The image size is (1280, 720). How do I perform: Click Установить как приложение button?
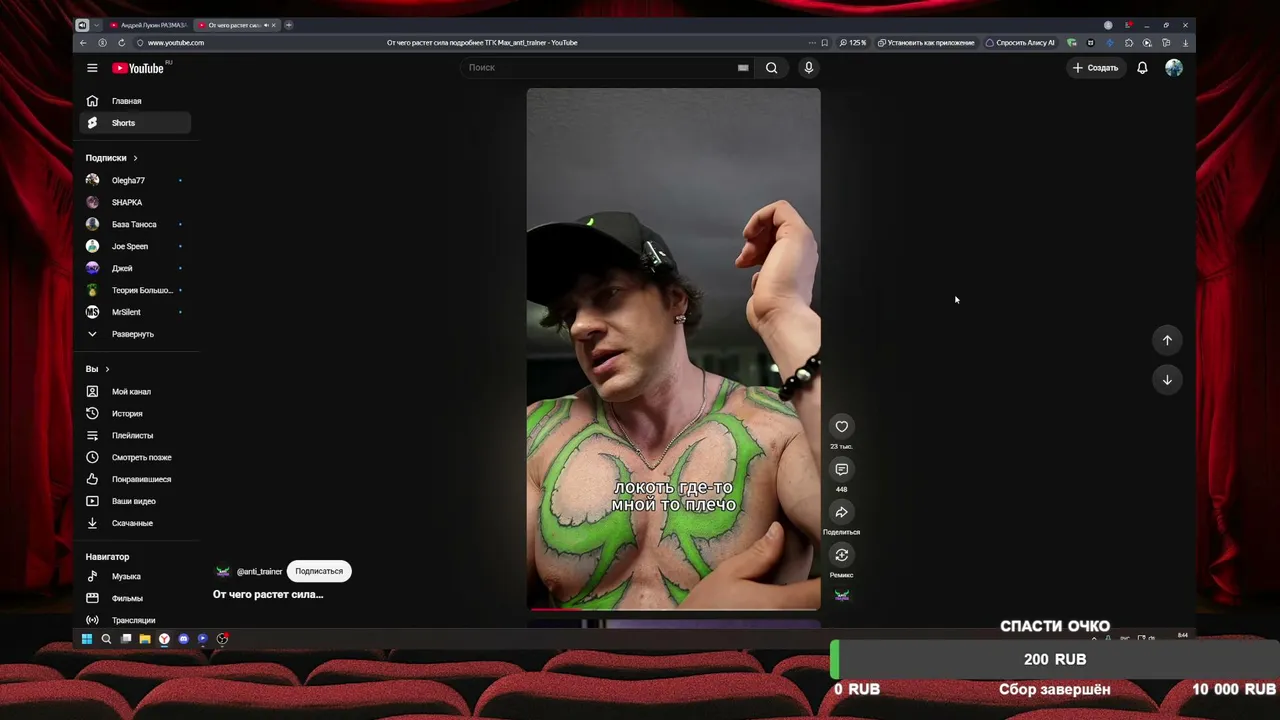coord(926,43)
